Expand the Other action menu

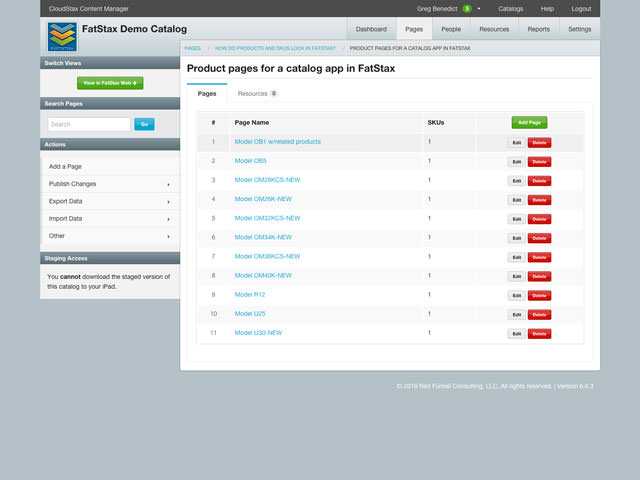pyautogui.click(x=111, y=236)
